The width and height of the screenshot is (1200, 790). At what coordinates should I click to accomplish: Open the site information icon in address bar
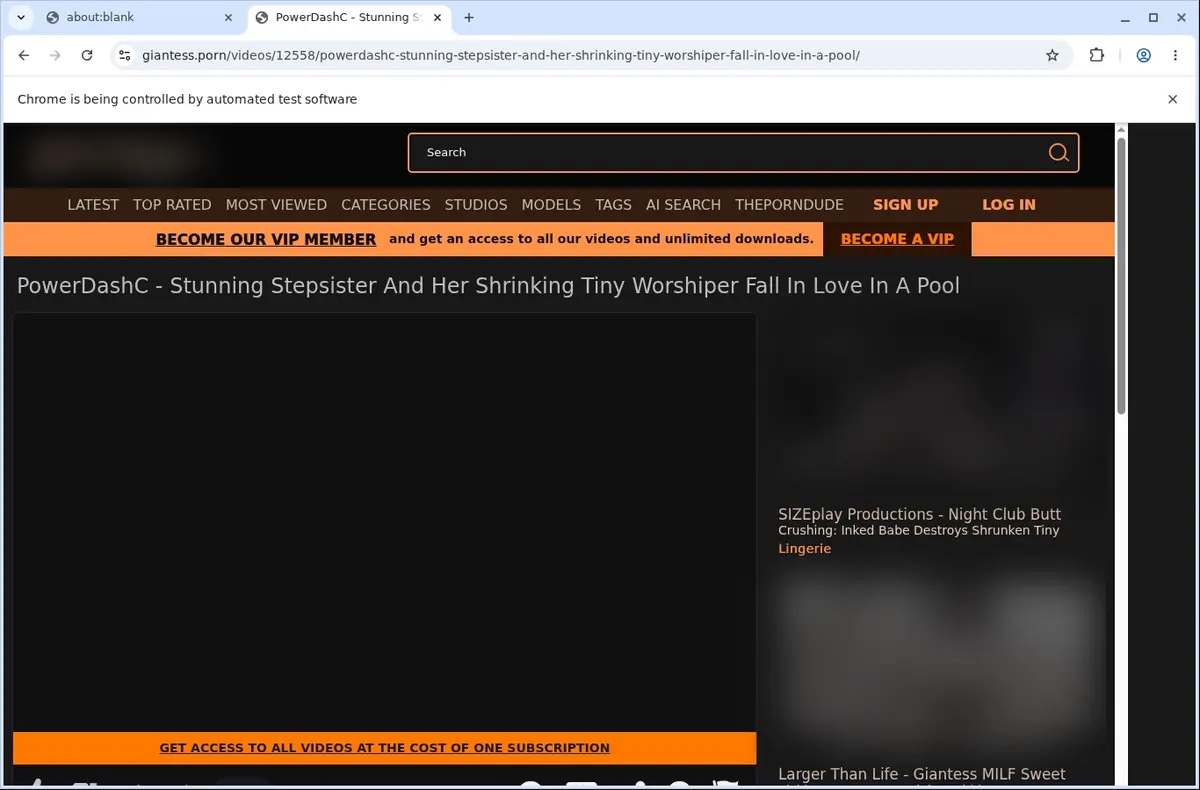click(x=124, y=55)
